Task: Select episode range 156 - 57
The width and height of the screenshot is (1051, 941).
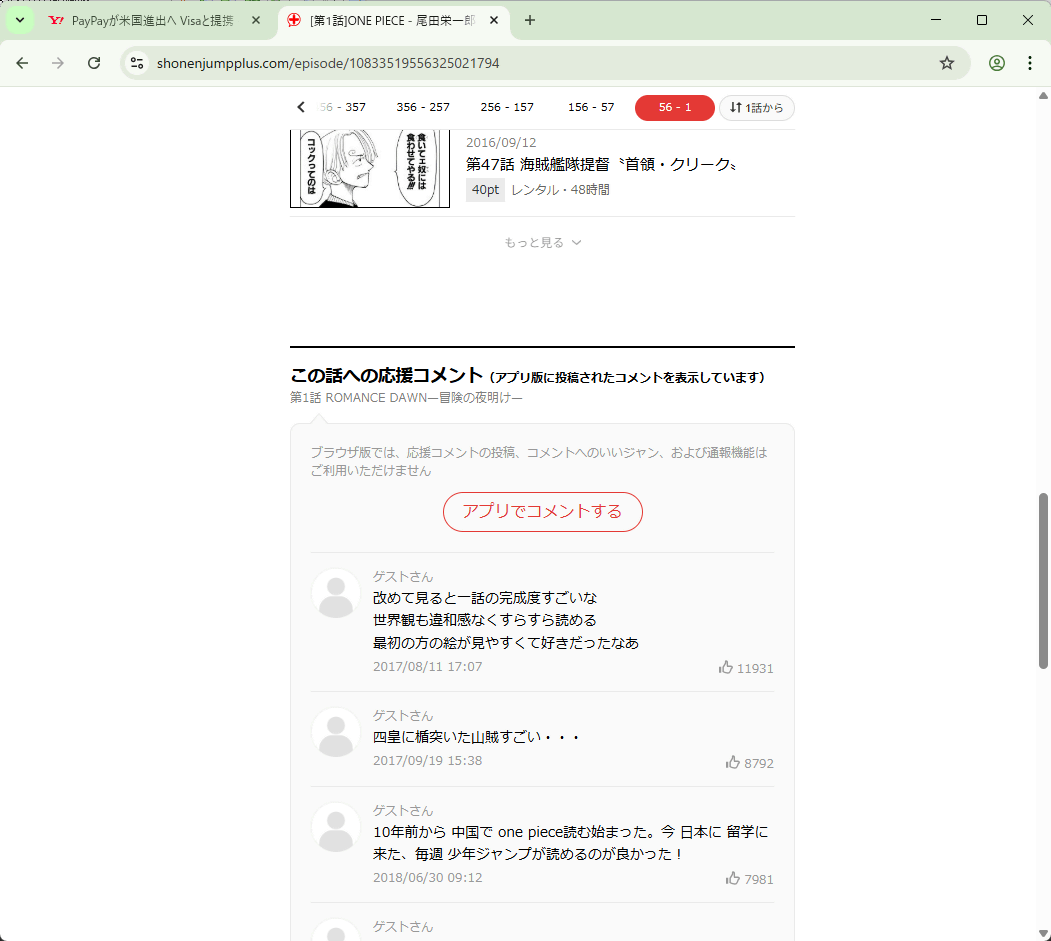Action: click(x=591, y=107)
